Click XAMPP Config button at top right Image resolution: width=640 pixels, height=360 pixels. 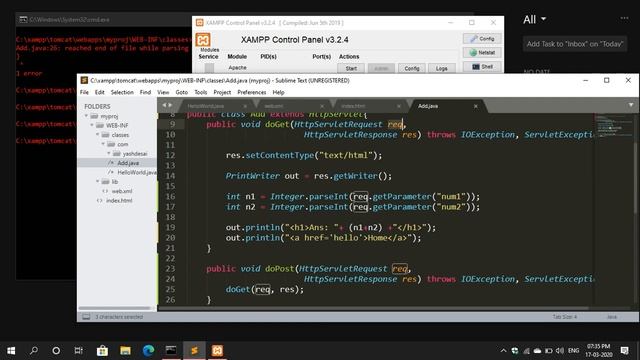pos(482,39)
